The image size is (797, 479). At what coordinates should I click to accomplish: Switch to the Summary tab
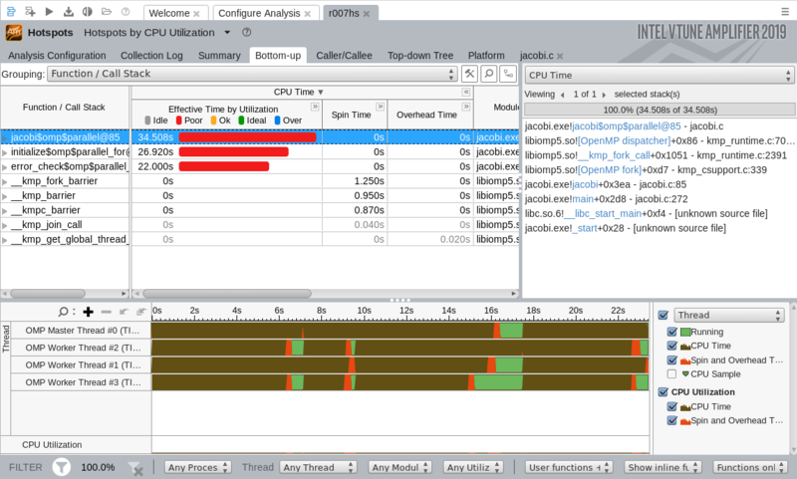coord(219,55)
